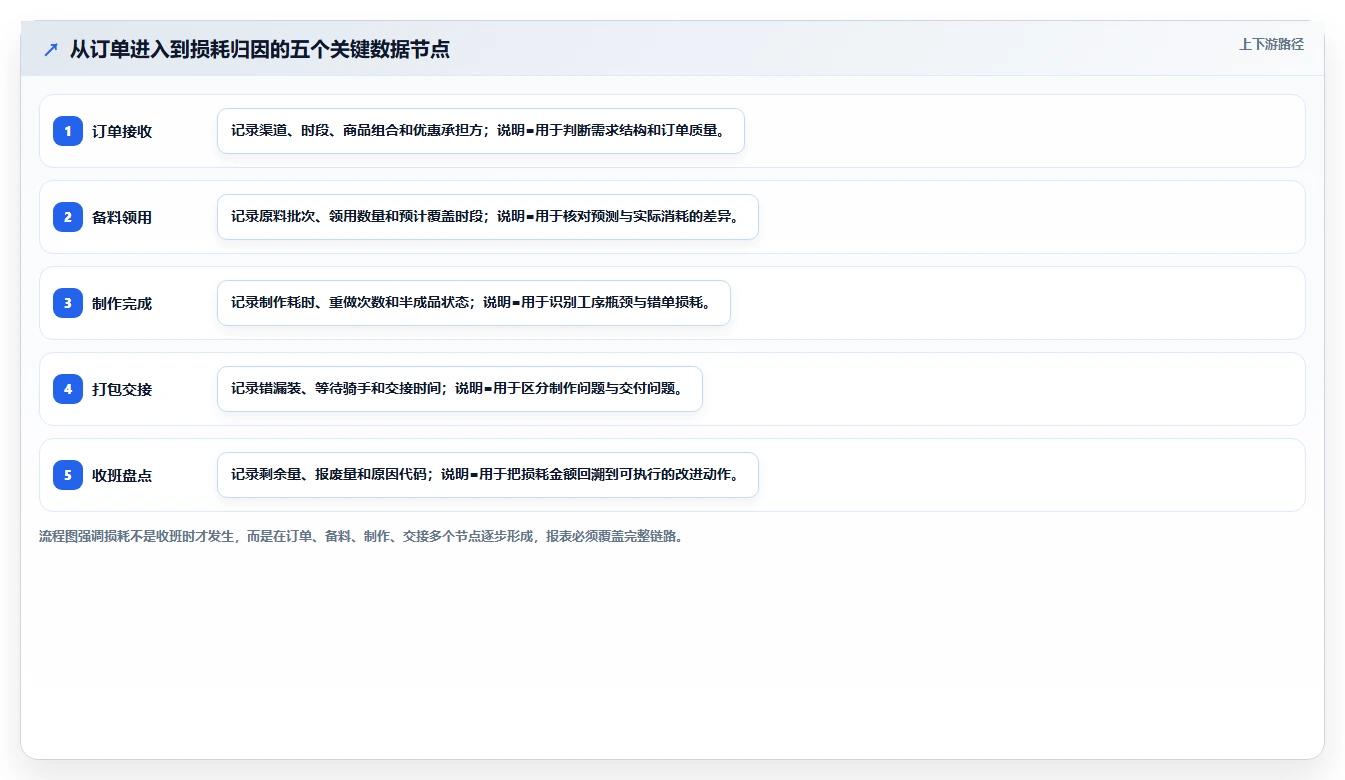Click step number 2 badge
Image resolution: width=1345 pixels, height=780 pixels.
68,217
